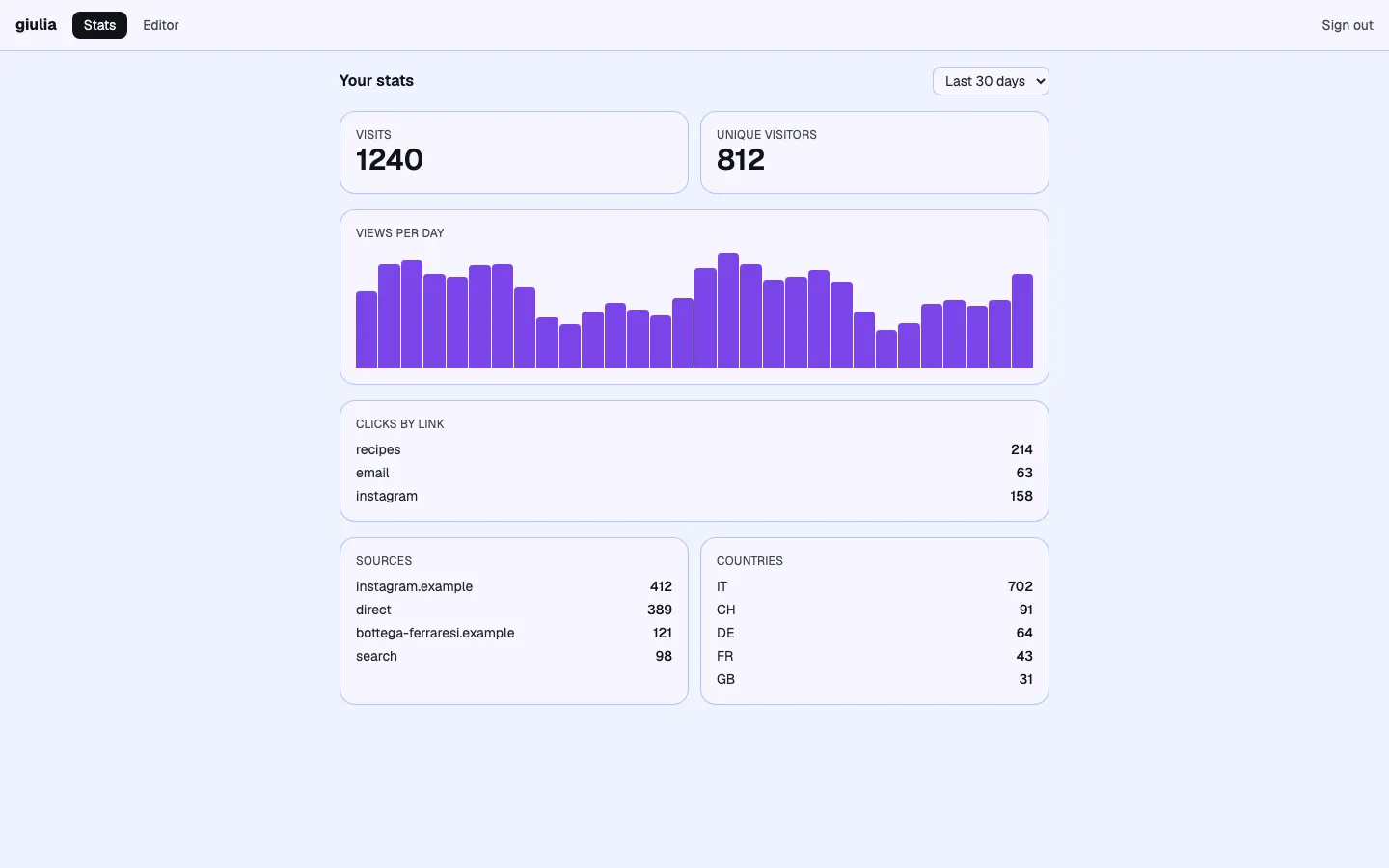
Task: Click the first bar in the chart
Action: coord(367,330)
